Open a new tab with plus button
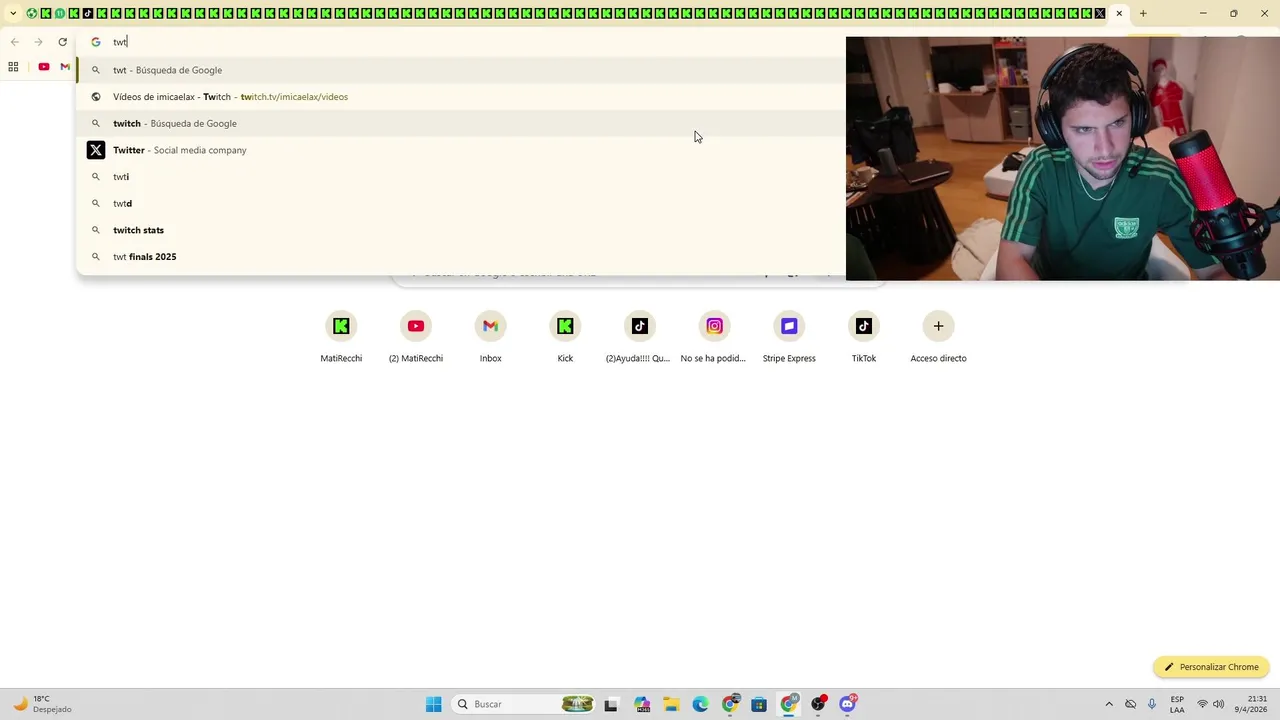Viewport: 1280px width, 720px height. [x=1143, y=13]
